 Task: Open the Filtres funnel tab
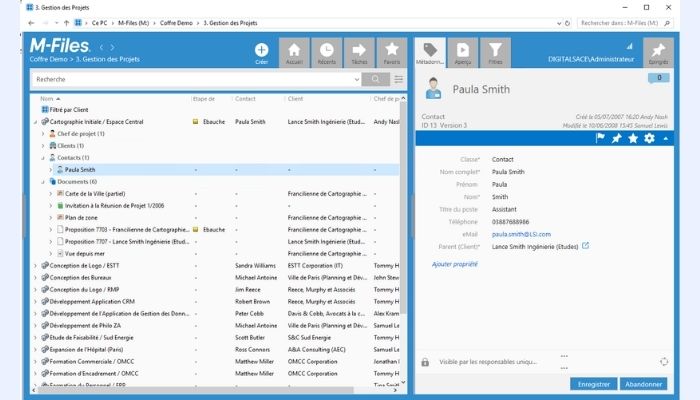[496, 53]
